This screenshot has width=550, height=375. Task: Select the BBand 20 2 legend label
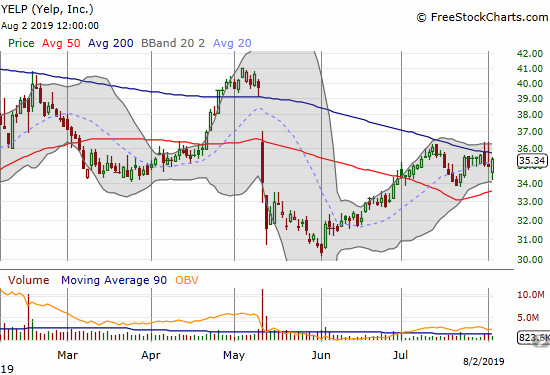(x=173, y=43)
